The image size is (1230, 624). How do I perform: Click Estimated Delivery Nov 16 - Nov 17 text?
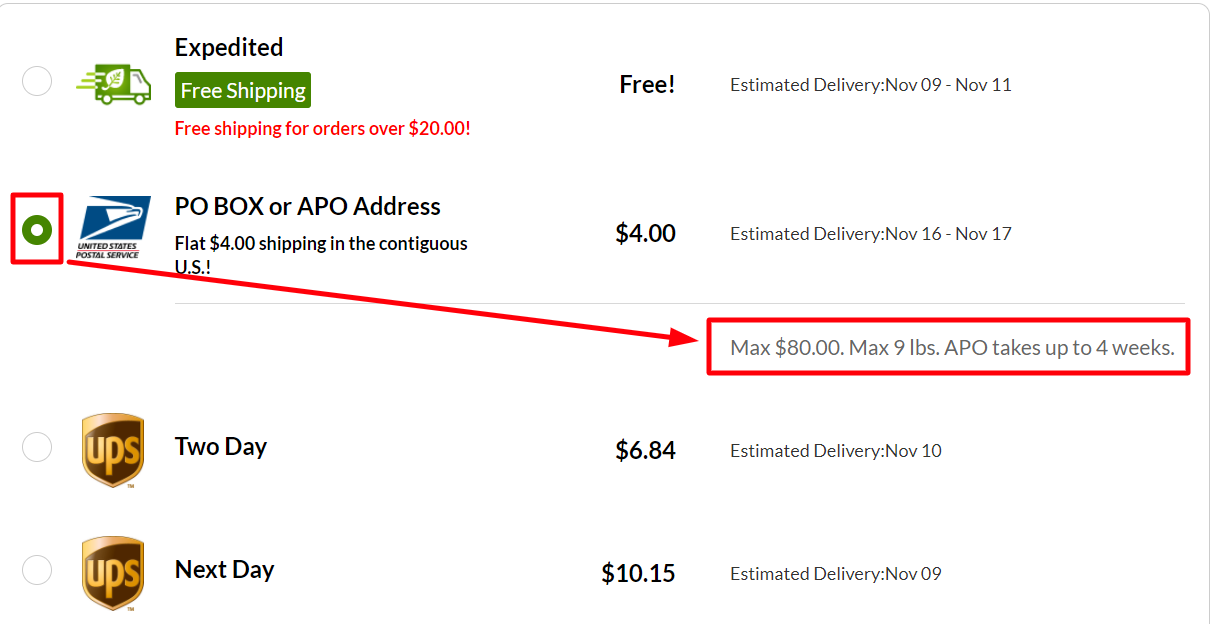871,234
